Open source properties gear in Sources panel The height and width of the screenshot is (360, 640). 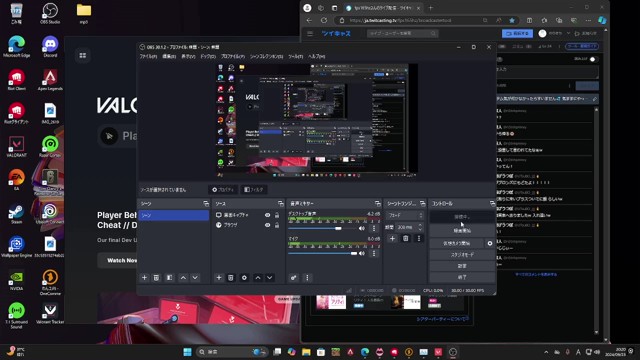(244, 278)
